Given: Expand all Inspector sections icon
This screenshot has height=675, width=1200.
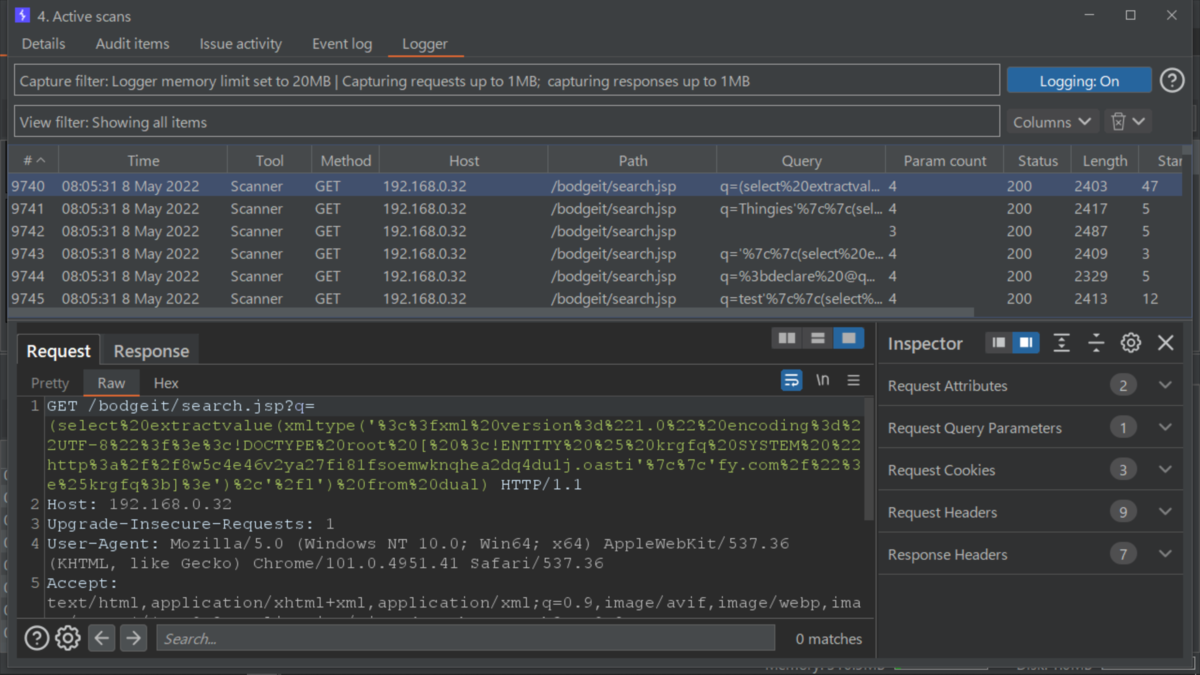Looking at the screenshot, I should [1062, 343].
